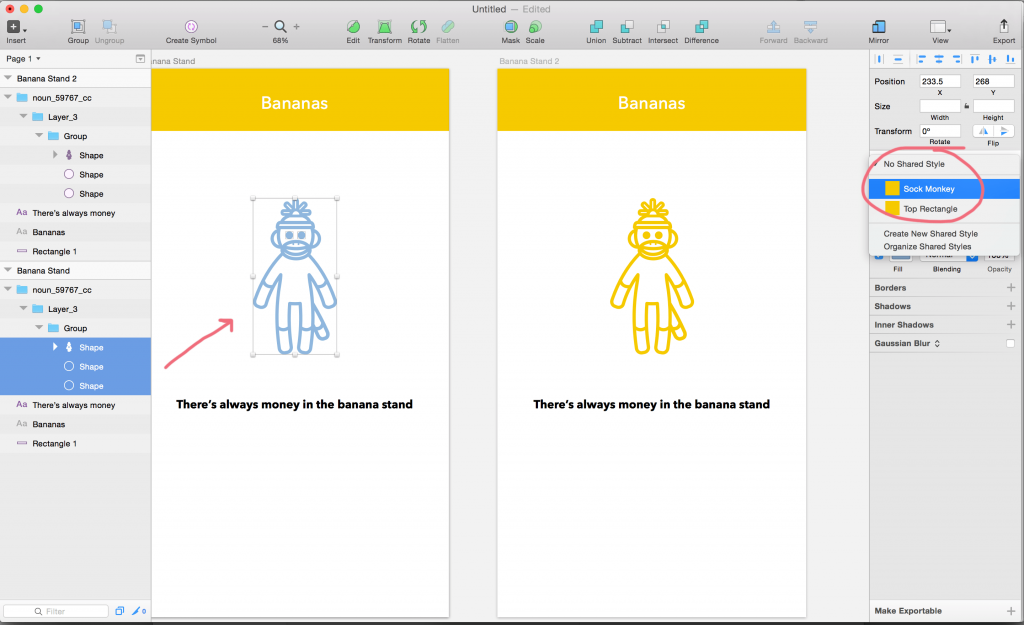Click the Difference boolean operation icon
Viewport: 1024px width, 625px height.
coord(701,27)
